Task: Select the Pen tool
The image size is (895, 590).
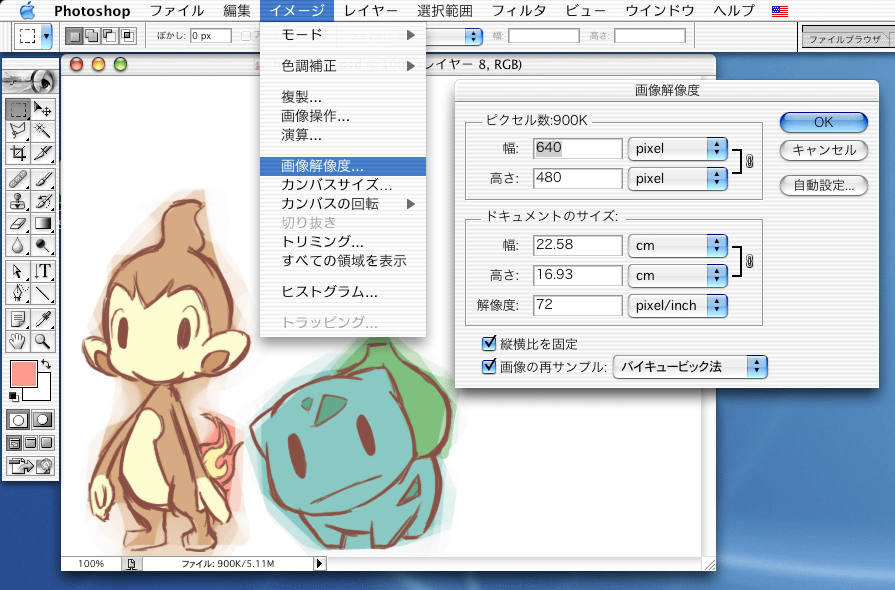Action: pyautogui.click(x=18, y=293)
